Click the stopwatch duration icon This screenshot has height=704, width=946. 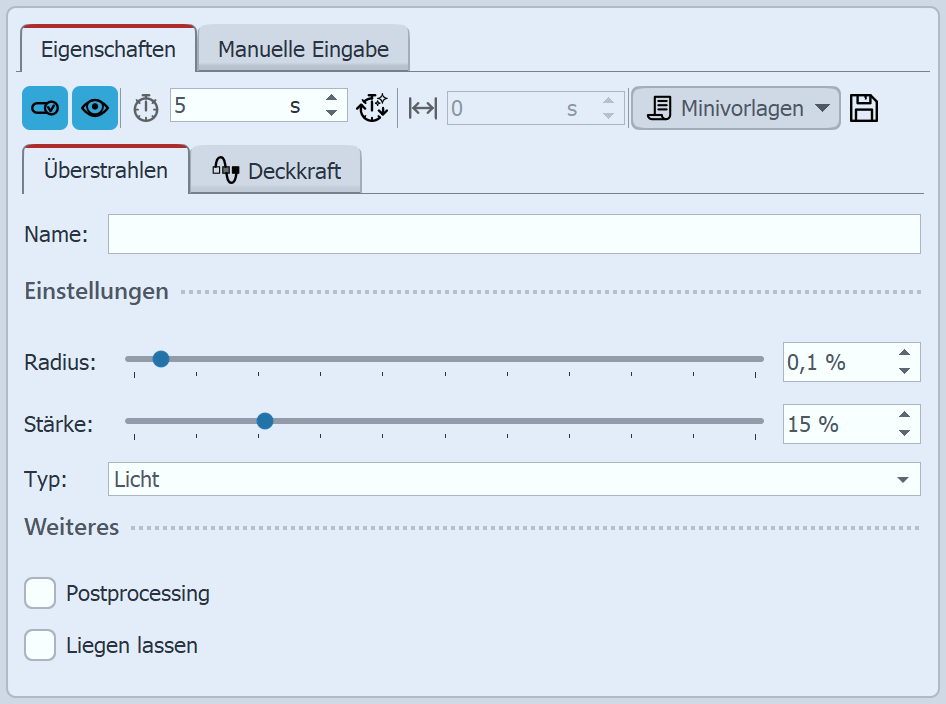(145, 107)
